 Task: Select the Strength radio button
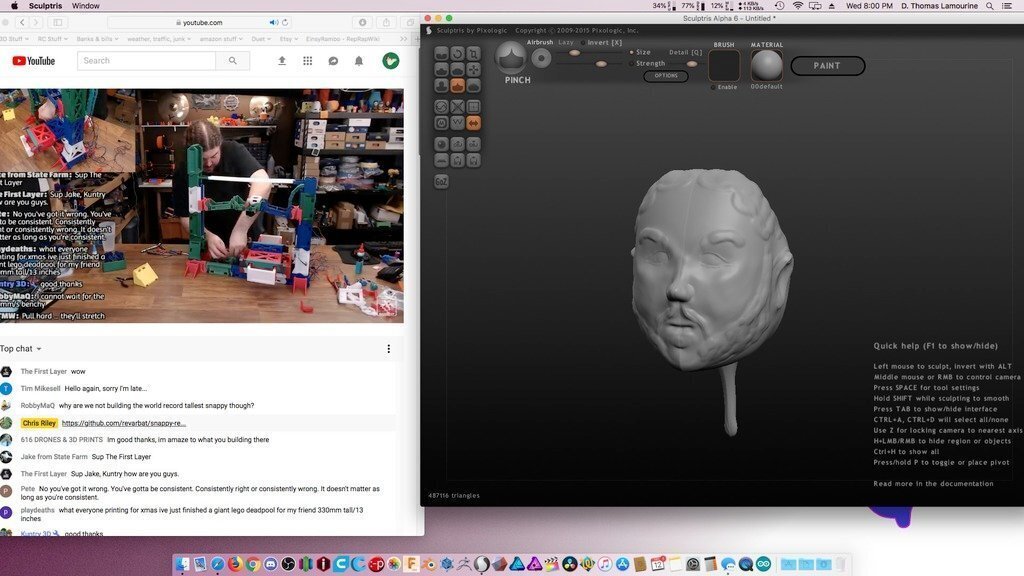632,63
